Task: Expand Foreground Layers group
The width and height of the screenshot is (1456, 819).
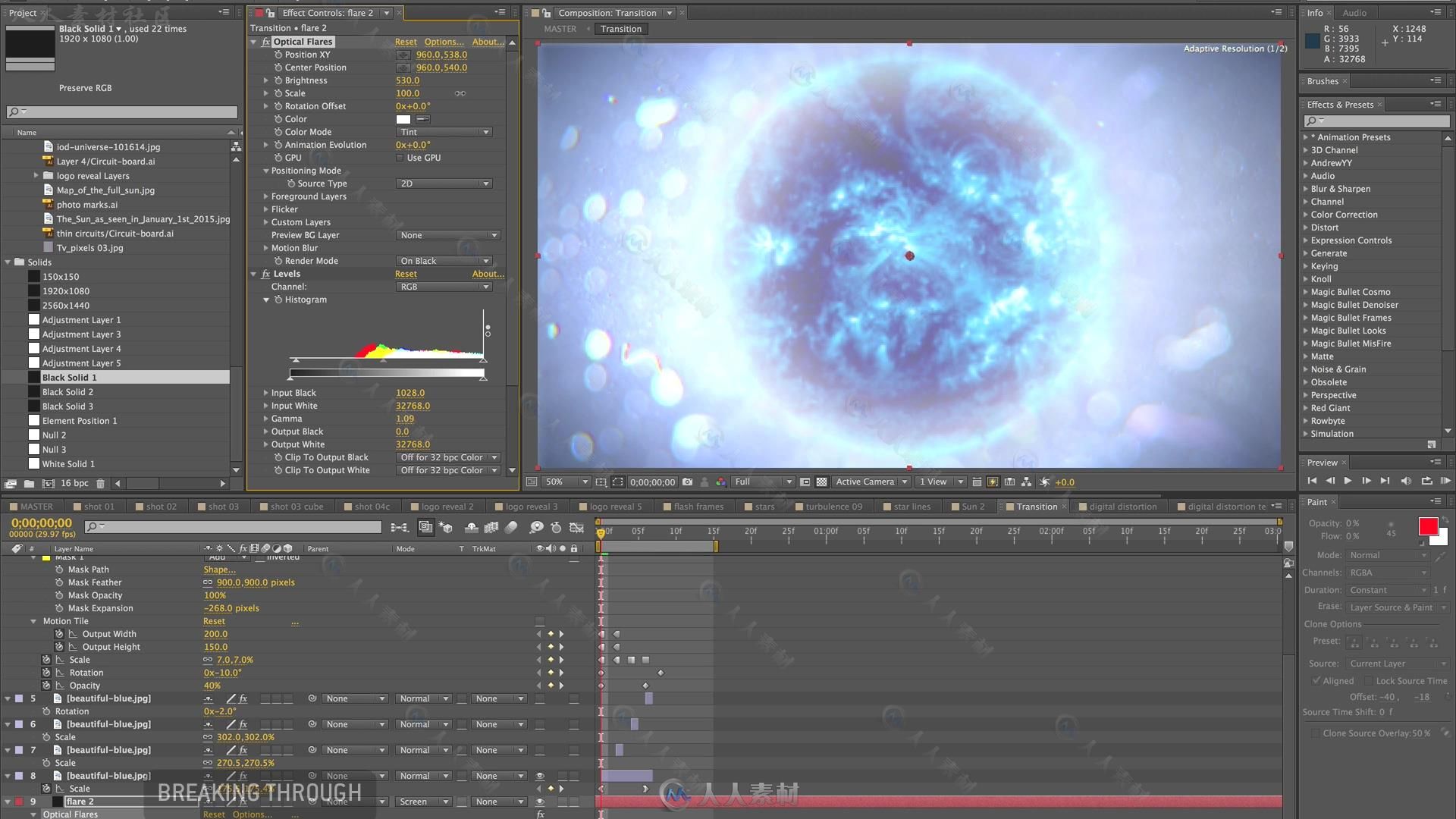Action: [266, 196]
